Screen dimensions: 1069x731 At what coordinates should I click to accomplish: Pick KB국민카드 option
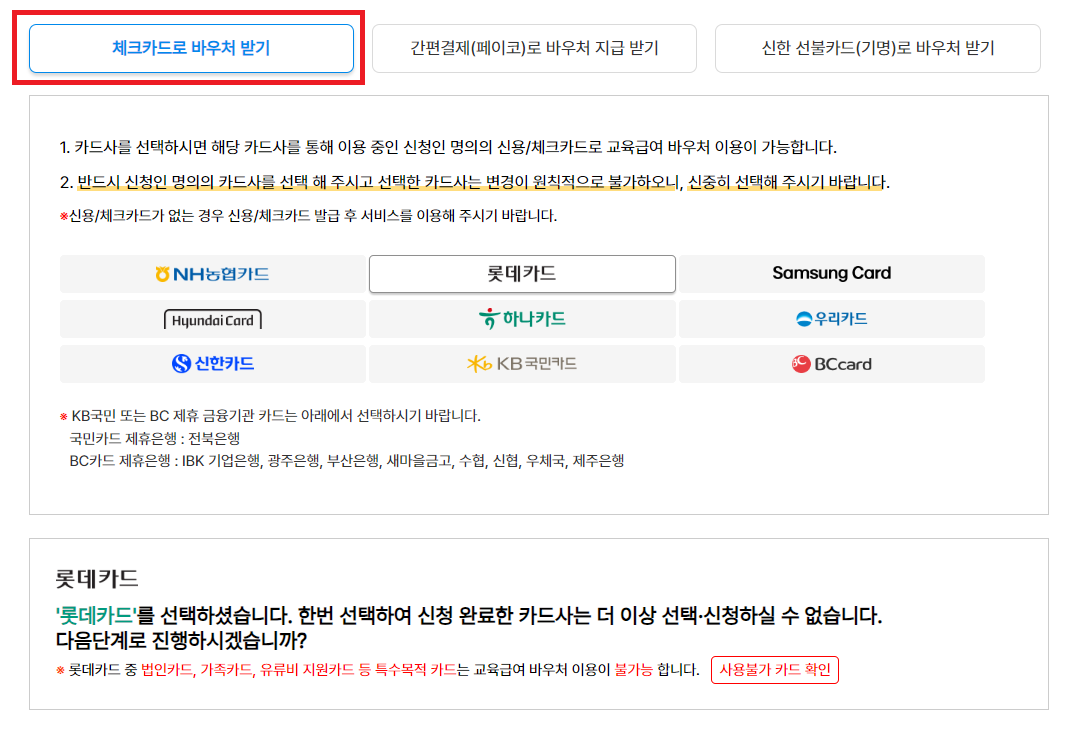pos(522,364)
